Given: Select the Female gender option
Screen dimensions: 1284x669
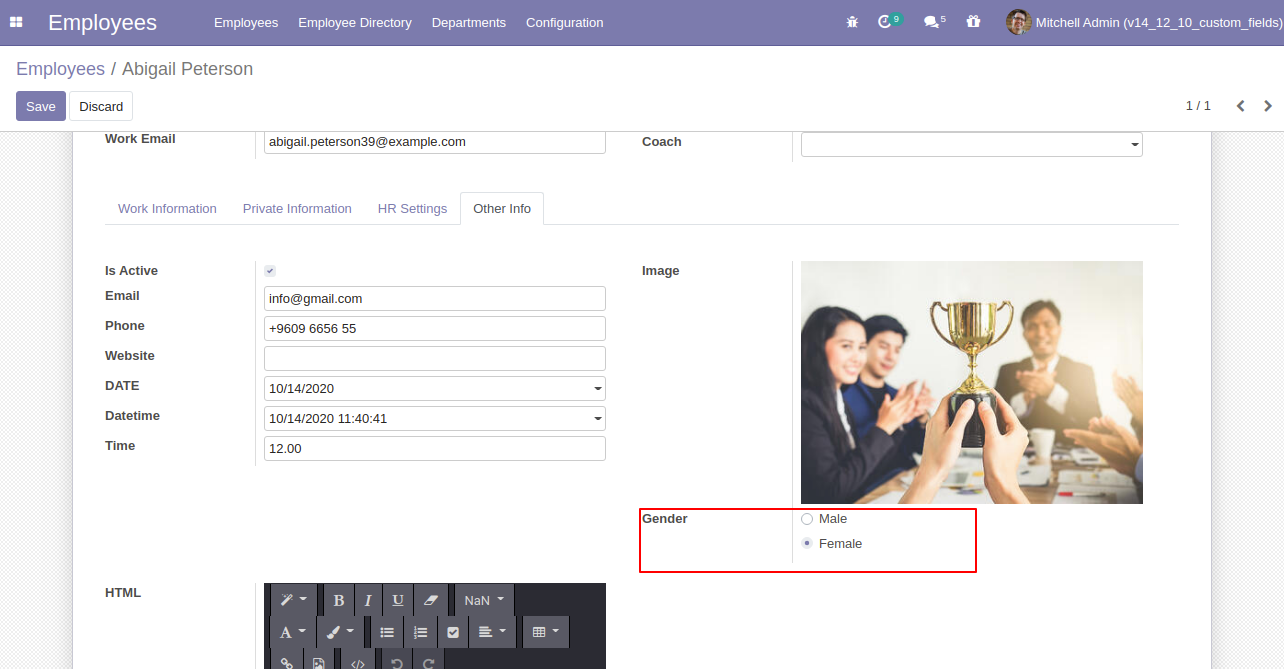Looking at the screenshot, I should pos(807,544).
